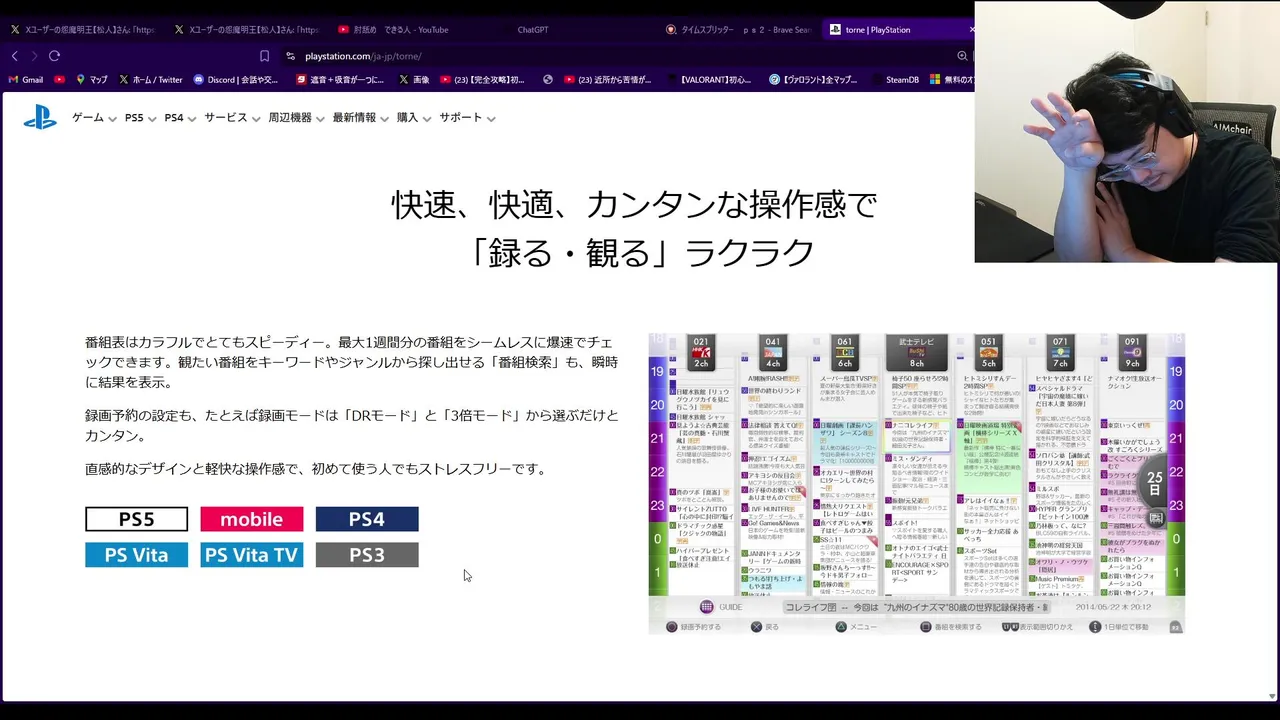The width and height of the screenshot is (1280, 720).
Task: Click the browser forward arrow
Action: (34, 56)
